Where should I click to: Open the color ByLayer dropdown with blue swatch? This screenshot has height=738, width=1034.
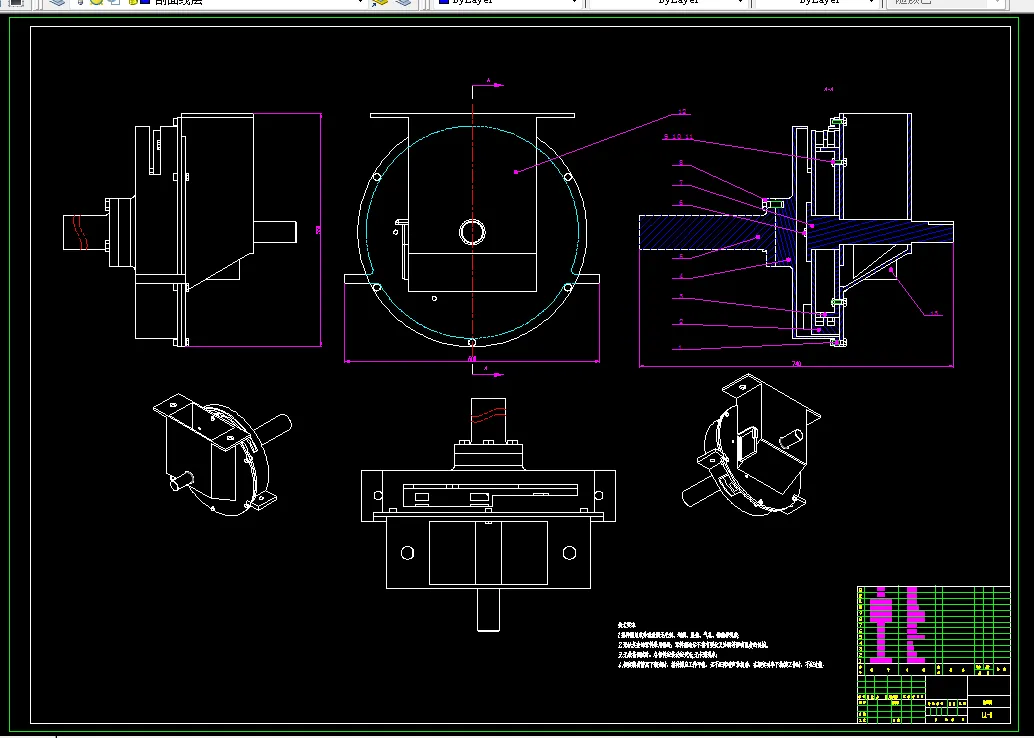point(508,2)
